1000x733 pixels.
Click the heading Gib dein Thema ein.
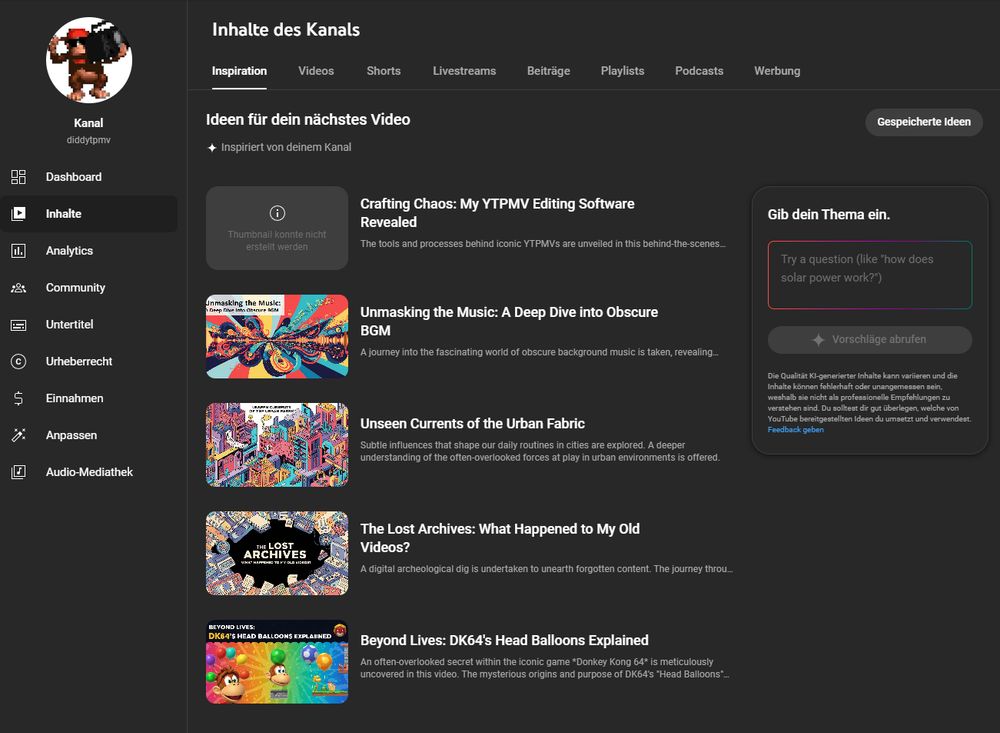828,215
